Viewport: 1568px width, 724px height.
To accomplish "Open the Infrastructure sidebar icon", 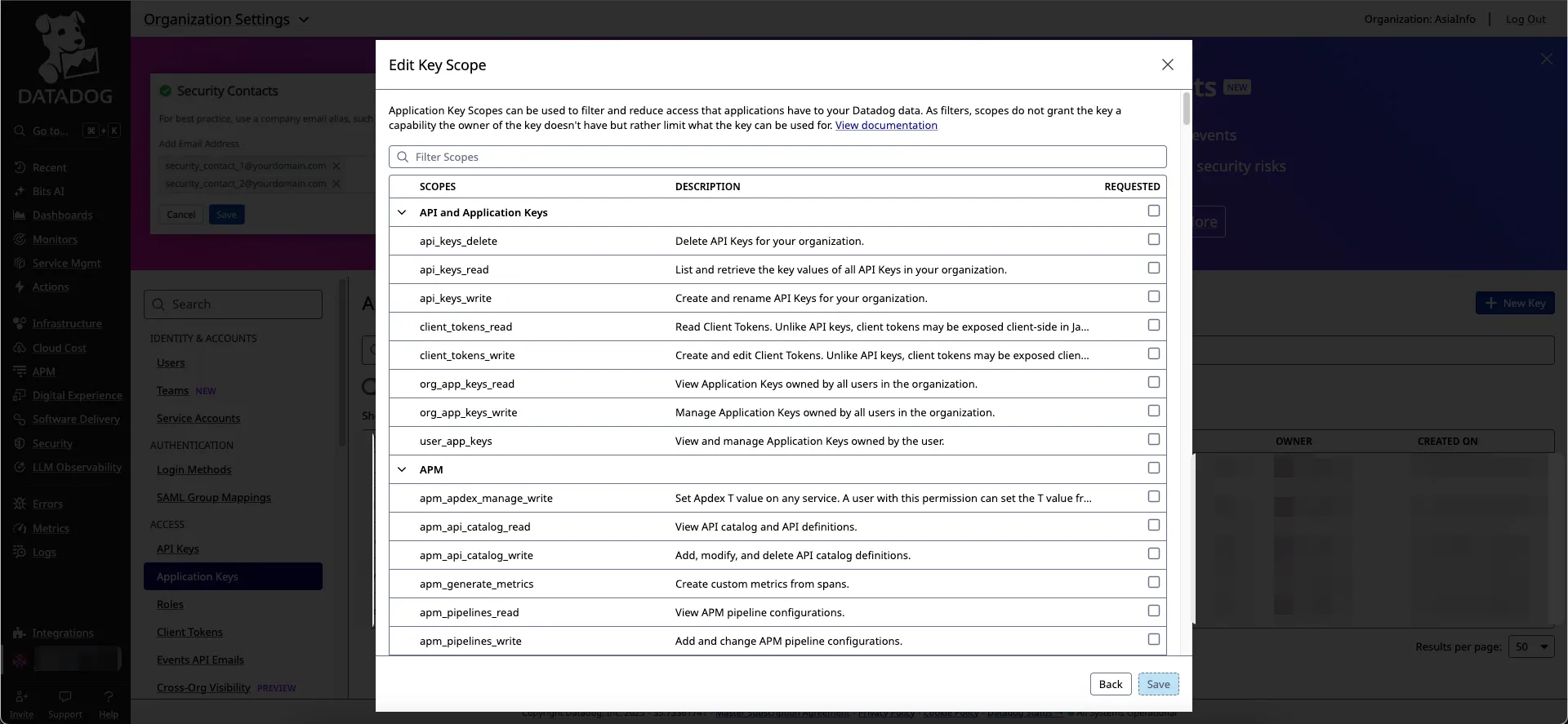I will pos(20,324).
